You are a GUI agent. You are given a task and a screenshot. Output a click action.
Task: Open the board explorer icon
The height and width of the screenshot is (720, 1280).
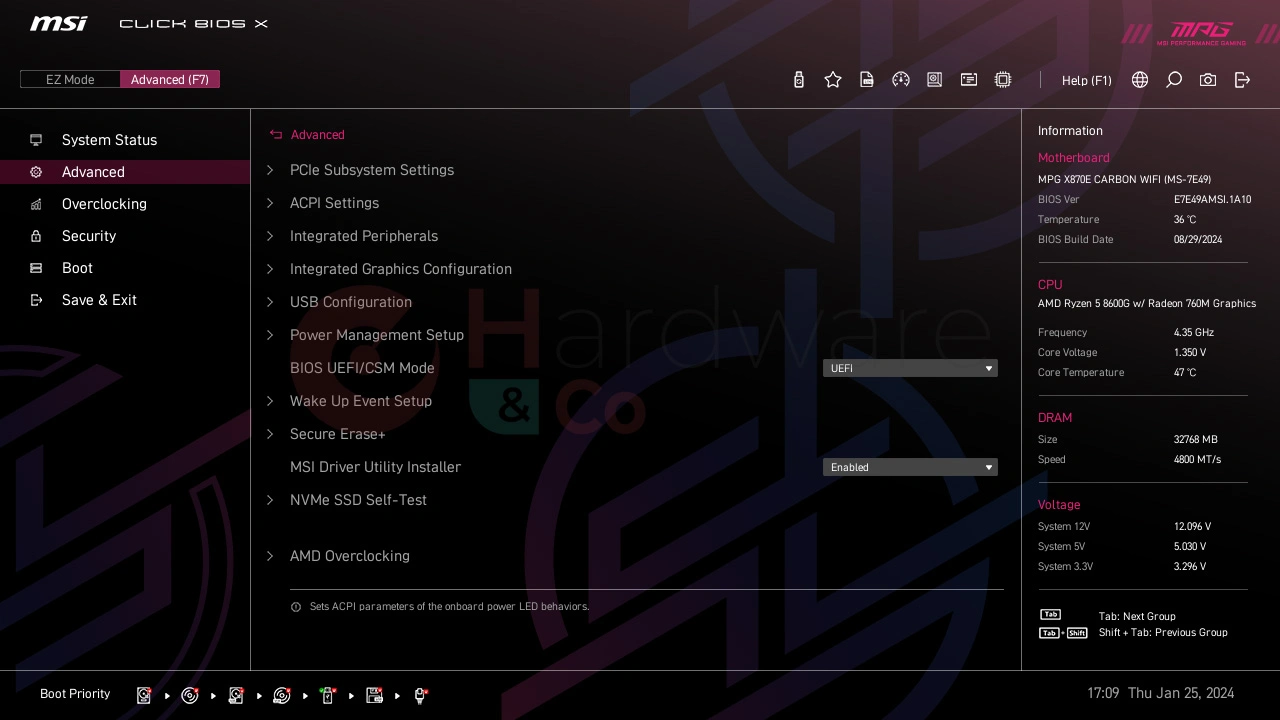[935, 80]
